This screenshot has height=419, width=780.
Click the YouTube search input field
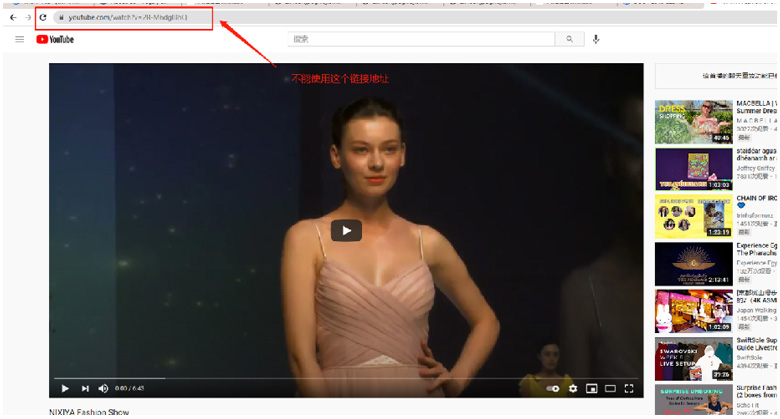point(421,39)
